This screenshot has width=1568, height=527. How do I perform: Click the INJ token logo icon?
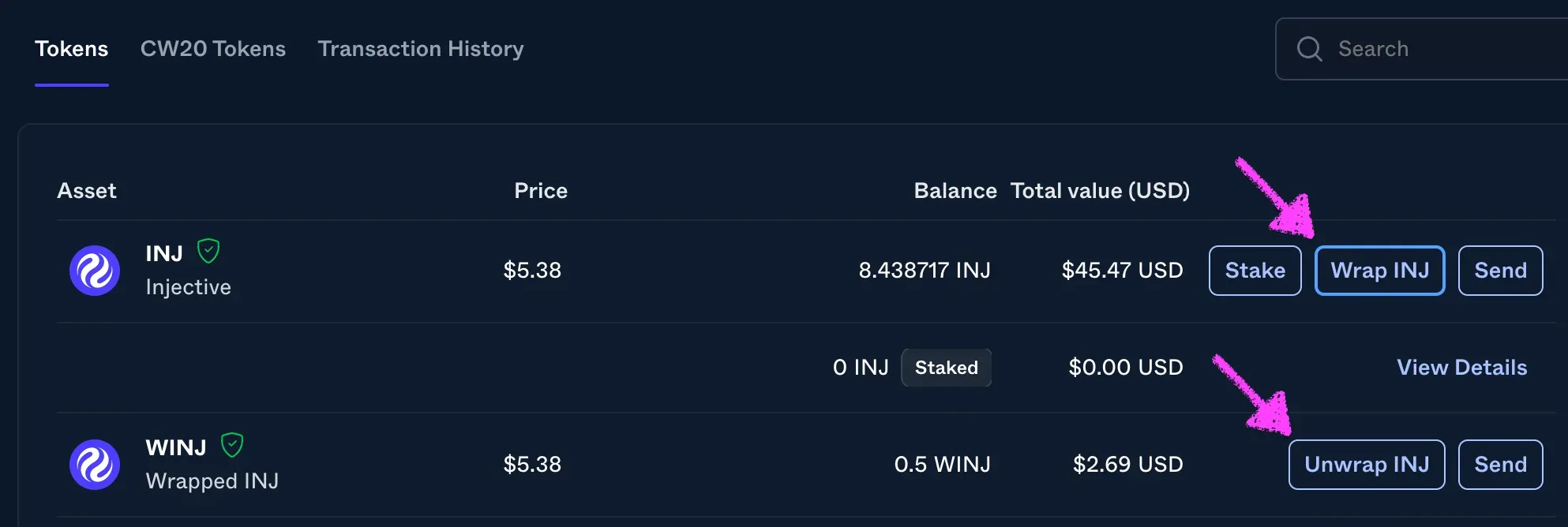(x=95, y=271)
